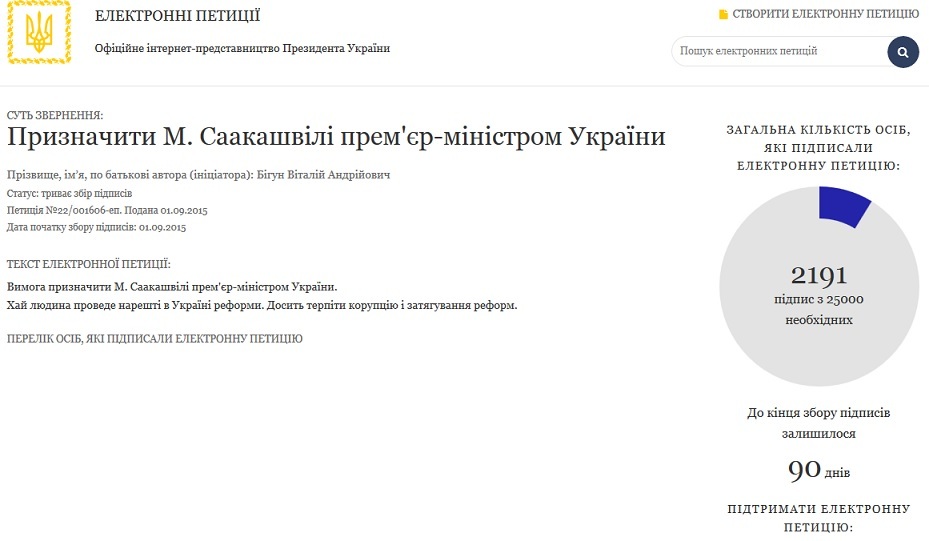
Task: Open the Створити електронну петицію link
Action: [825, 14]
